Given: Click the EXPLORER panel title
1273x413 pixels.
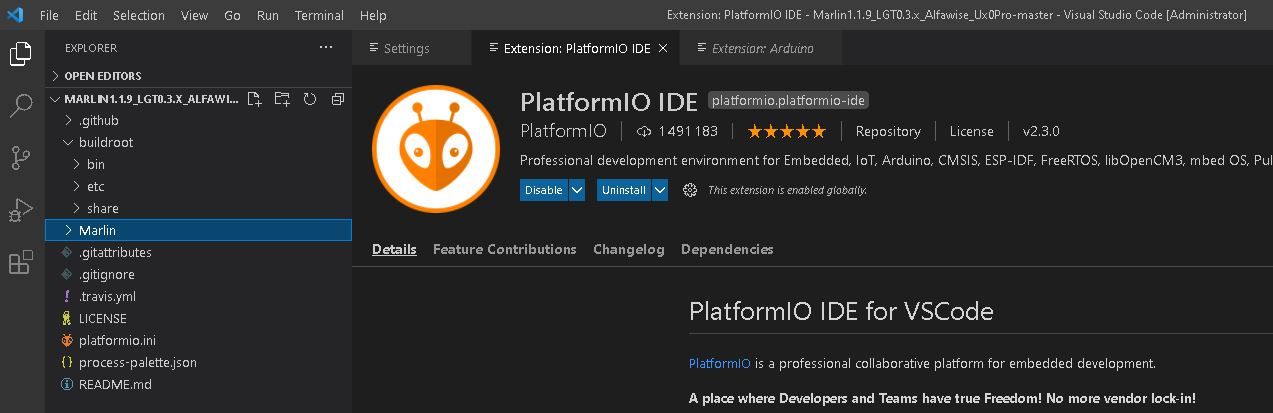Looking at the screenshot, I should click(91, 48).
